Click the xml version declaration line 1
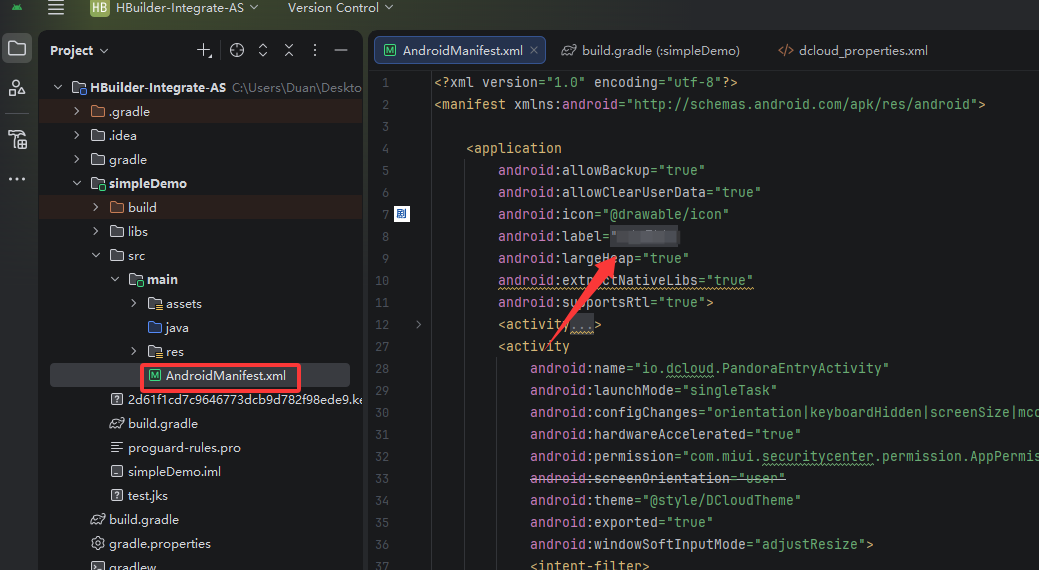1039x570 pixels. pos(586,82)
